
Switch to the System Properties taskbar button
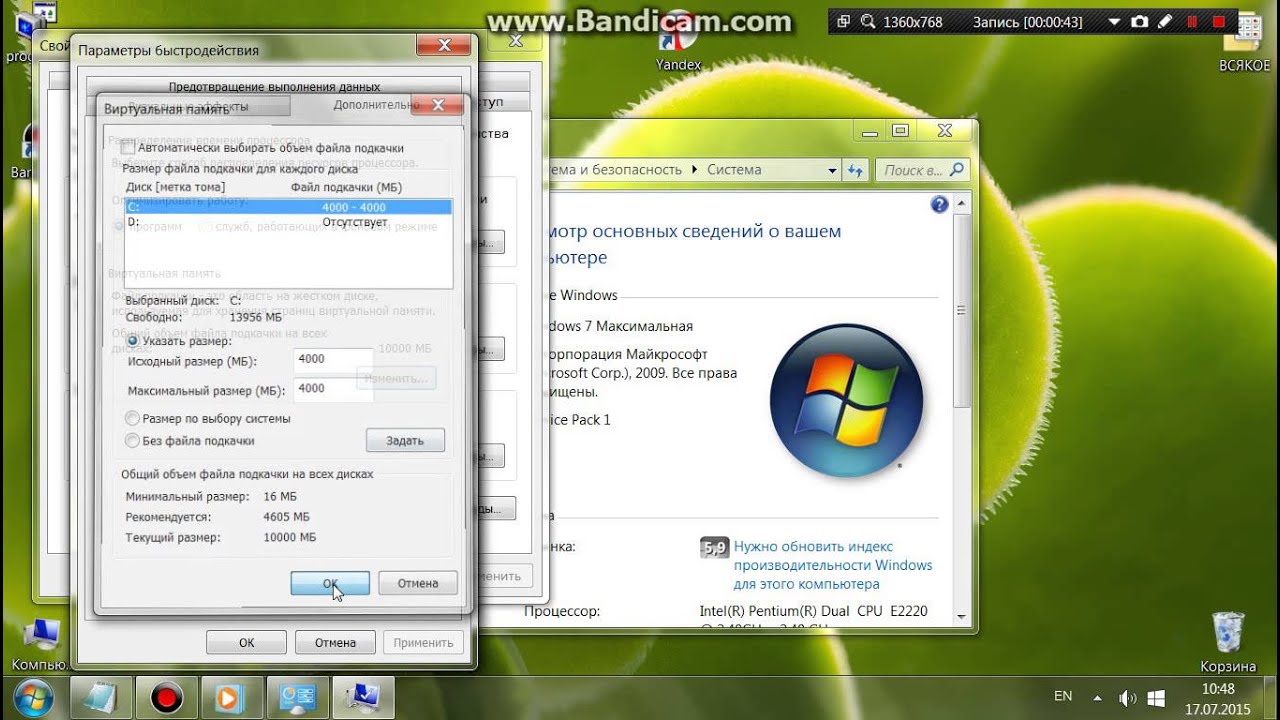coord(363,696)
